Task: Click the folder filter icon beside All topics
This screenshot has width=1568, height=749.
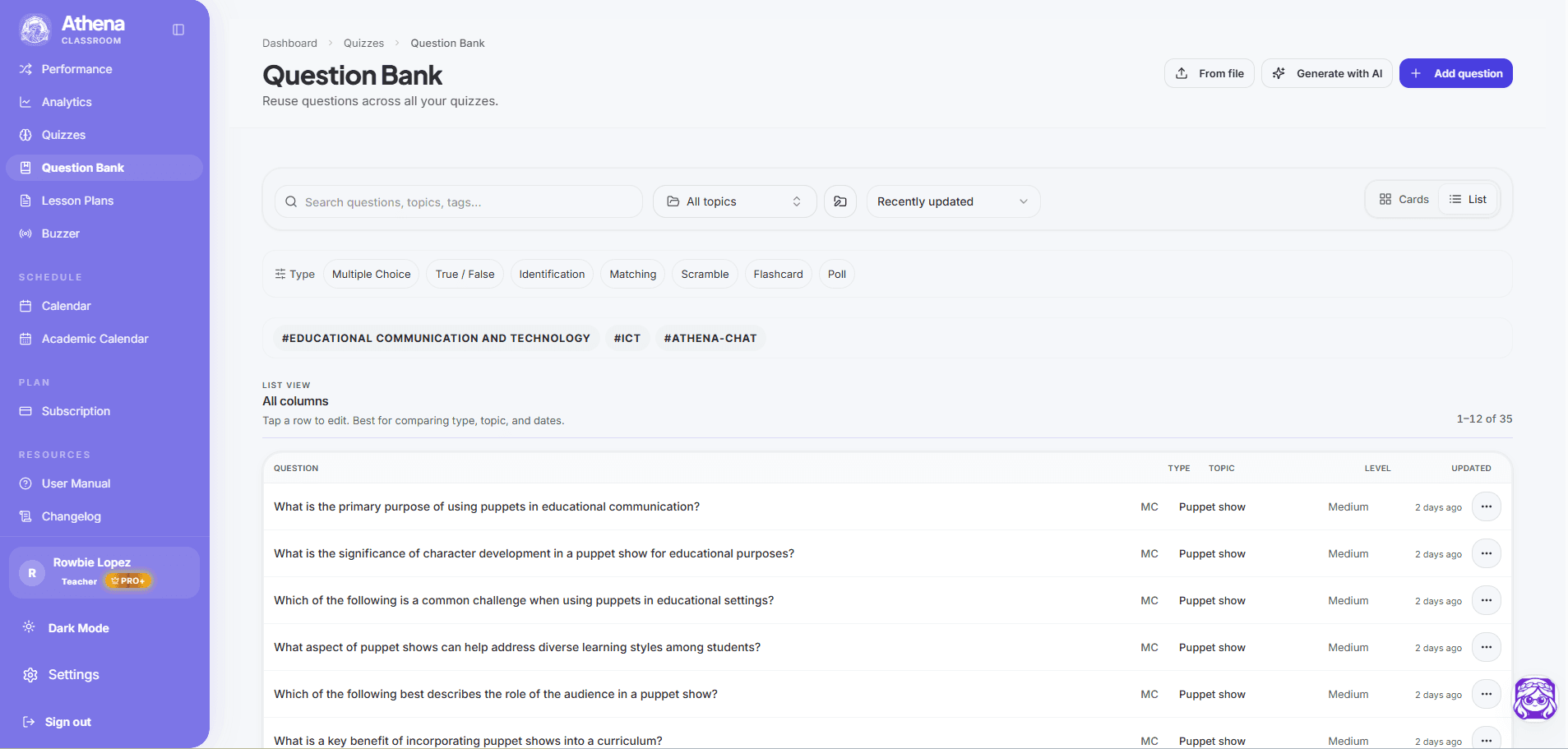Action: click(x=840, y=201)
